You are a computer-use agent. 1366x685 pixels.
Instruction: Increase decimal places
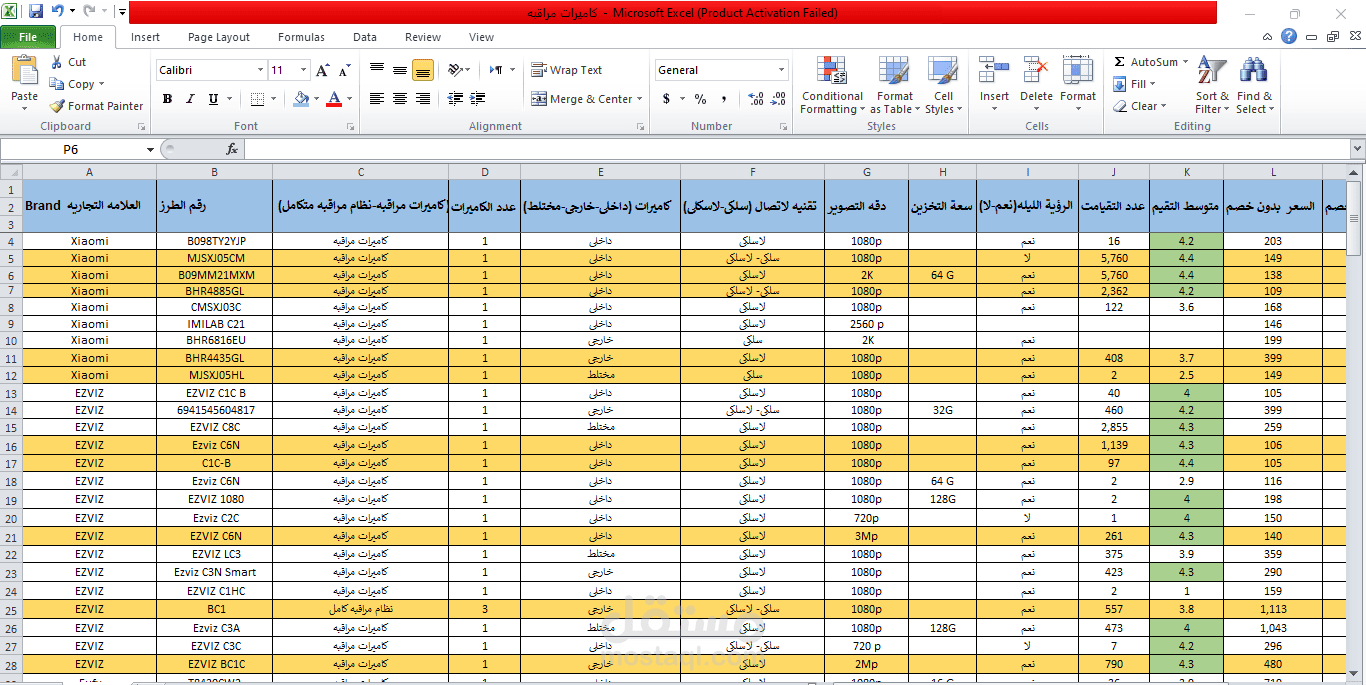coord(756,99)
